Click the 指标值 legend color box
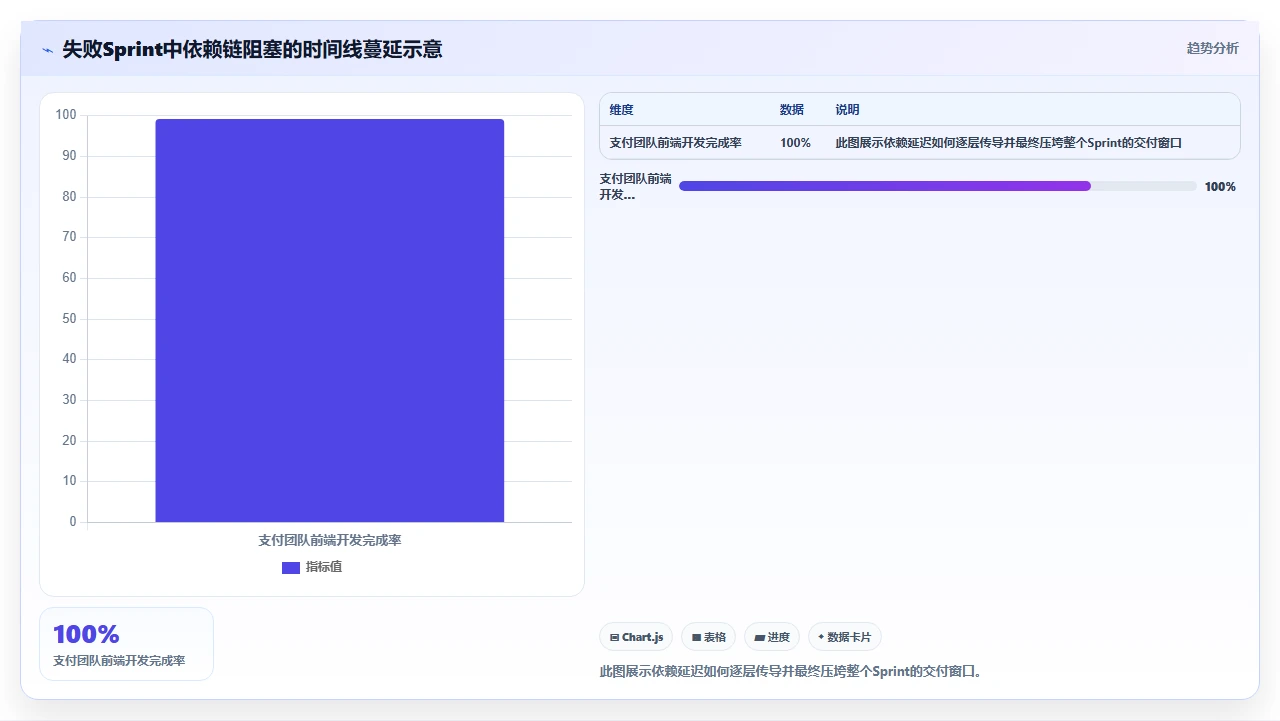 tap(291, 567)
